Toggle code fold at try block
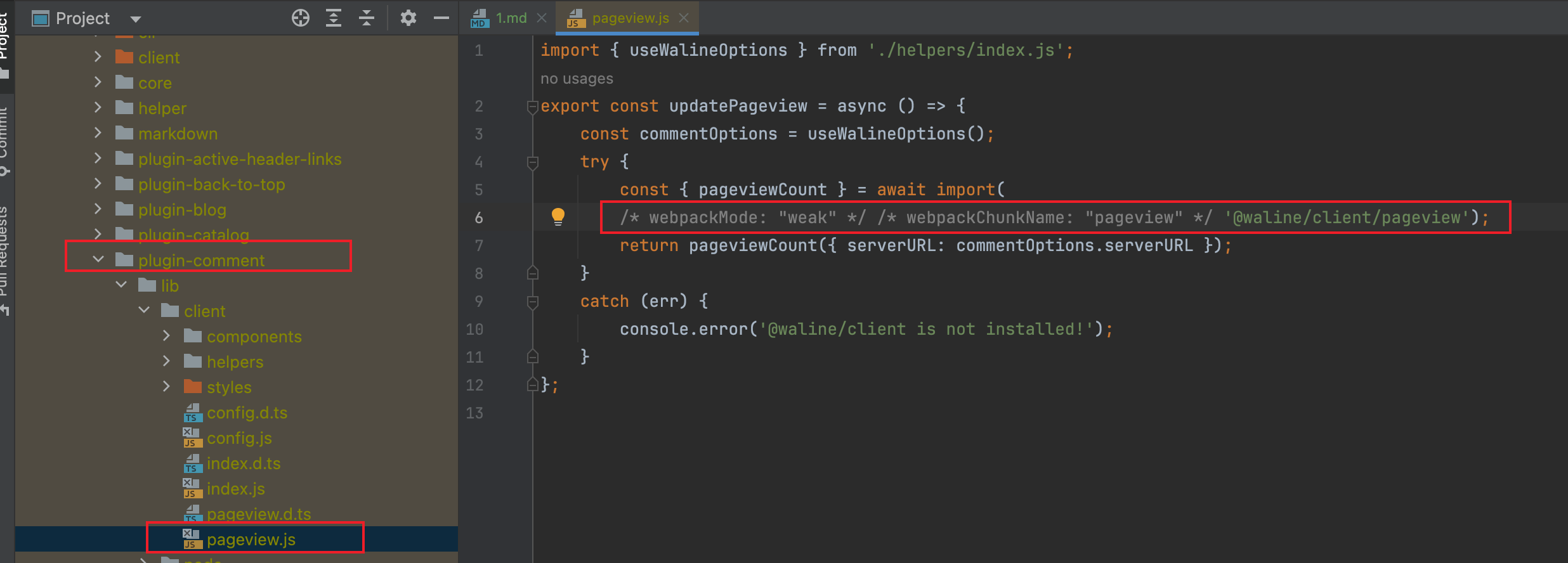Viewport: 1568px width, 563px height. (533, 162)
